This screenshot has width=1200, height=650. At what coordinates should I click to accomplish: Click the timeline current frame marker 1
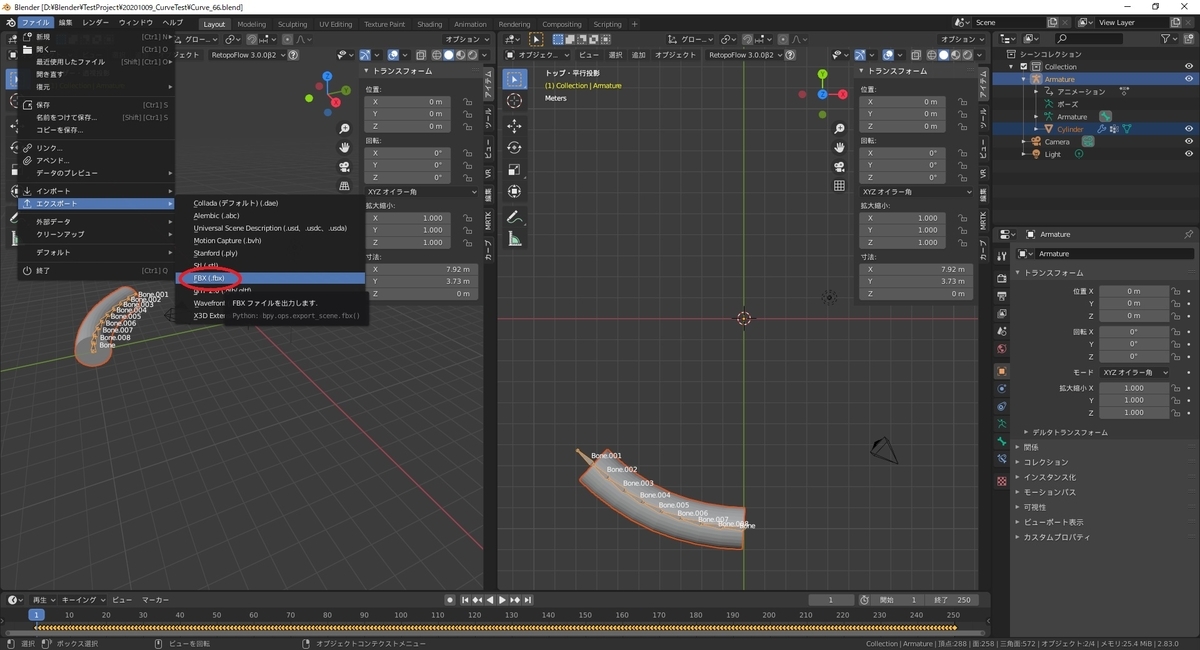point(36,615)
